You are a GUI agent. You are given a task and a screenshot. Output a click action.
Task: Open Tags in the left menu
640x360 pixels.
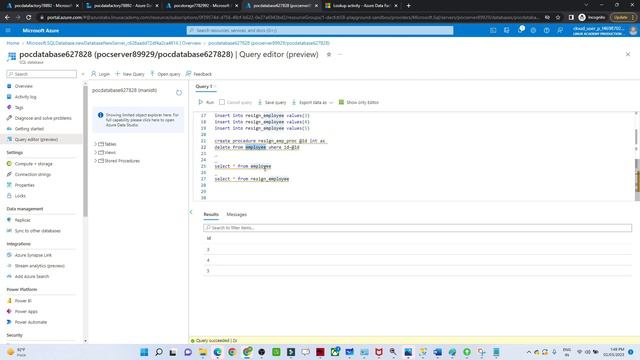coord(19,107)
